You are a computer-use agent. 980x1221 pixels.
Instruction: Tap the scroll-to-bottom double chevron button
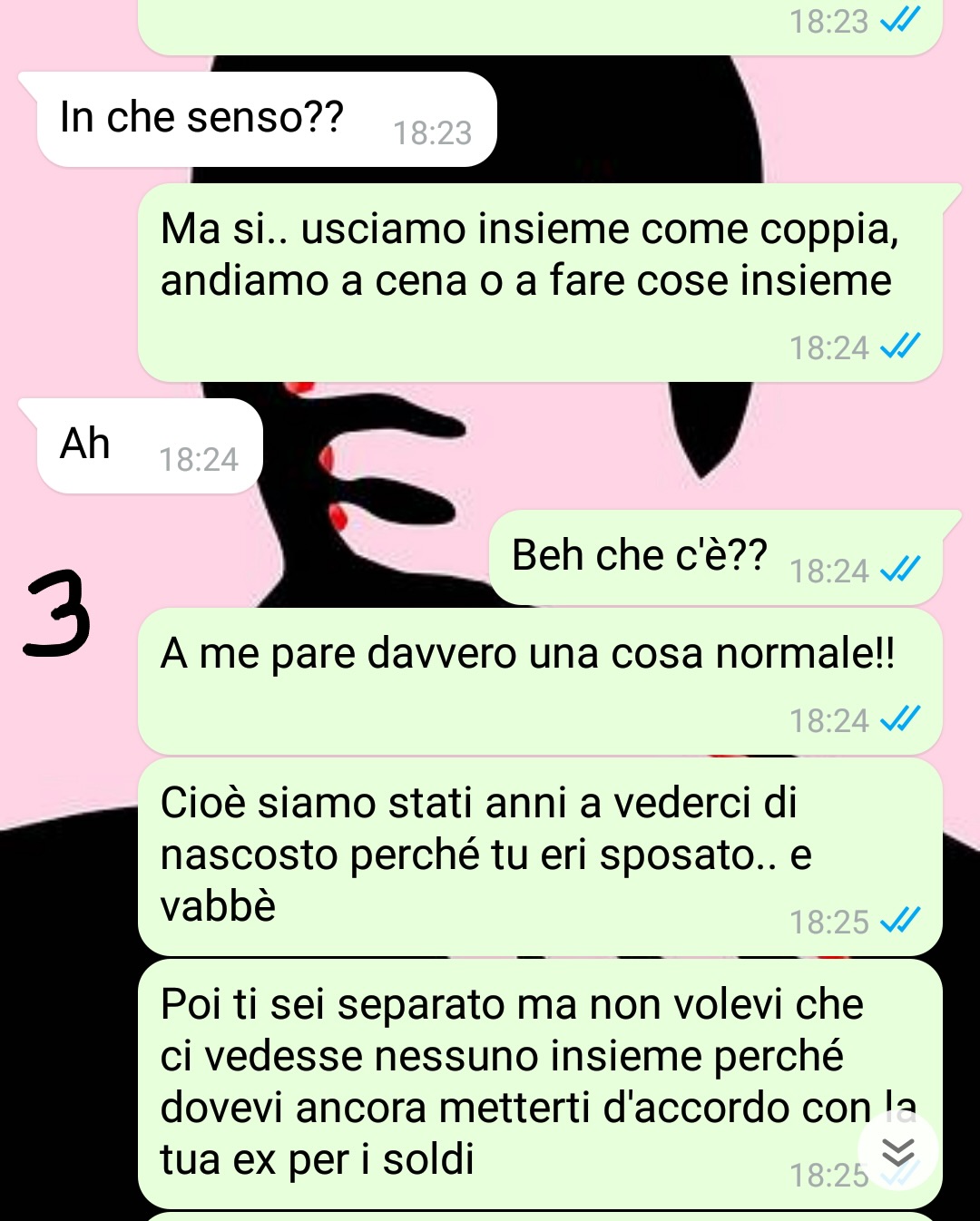(898, 1153)
